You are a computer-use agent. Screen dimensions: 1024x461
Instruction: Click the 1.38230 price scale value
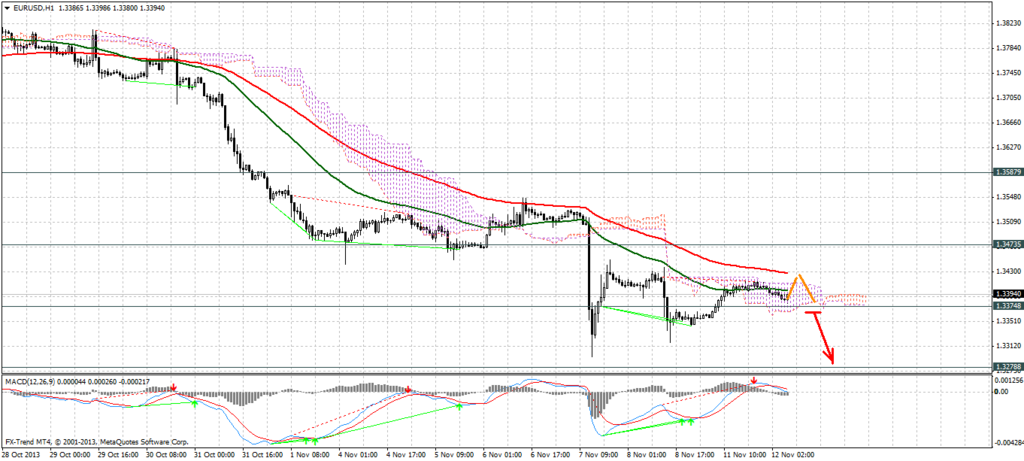click(1008, 24)
